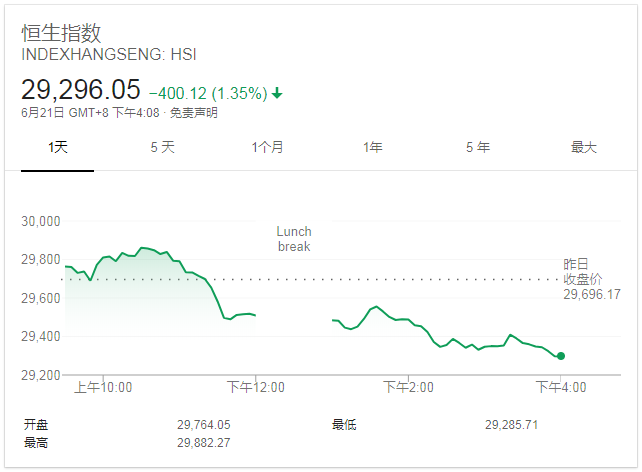Show the 5 年 chart tab

click(478, 147)
